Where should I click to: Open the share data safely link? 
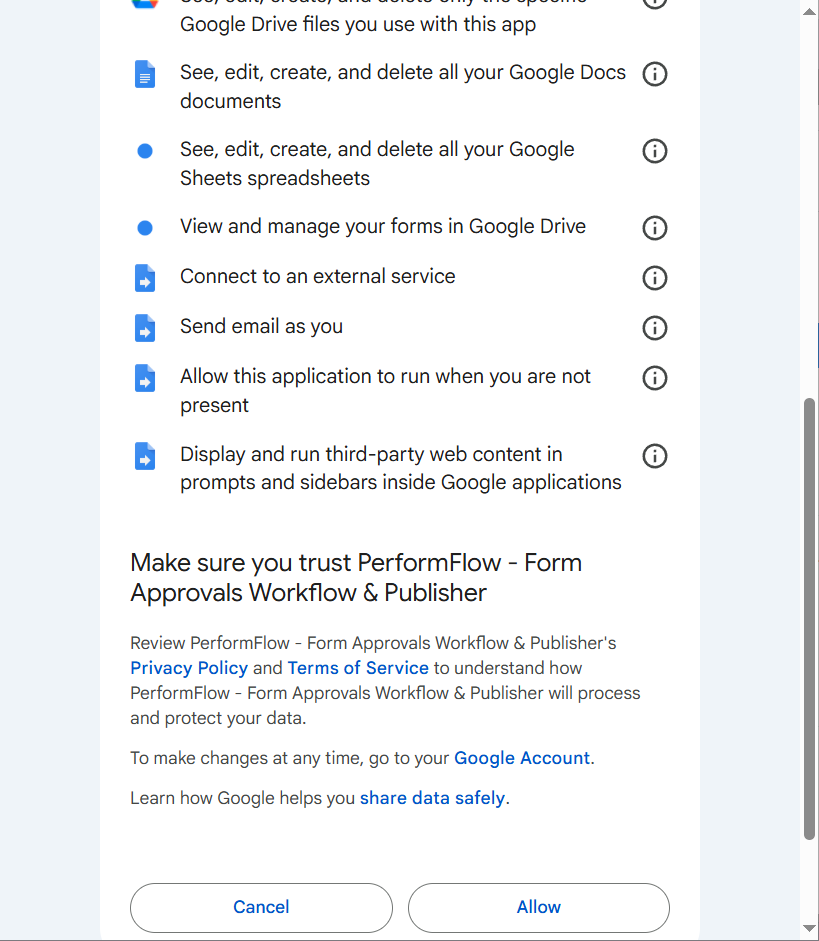432,798
